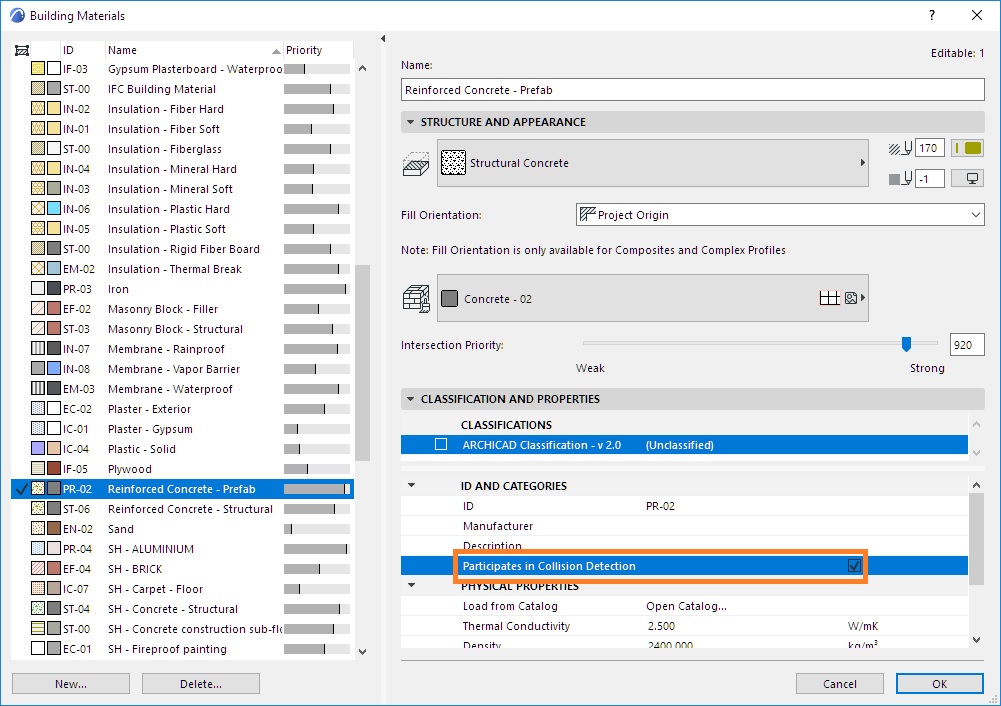Click the material Name input field
Screen dimensions: 1001x706
(x=693, y=90)
